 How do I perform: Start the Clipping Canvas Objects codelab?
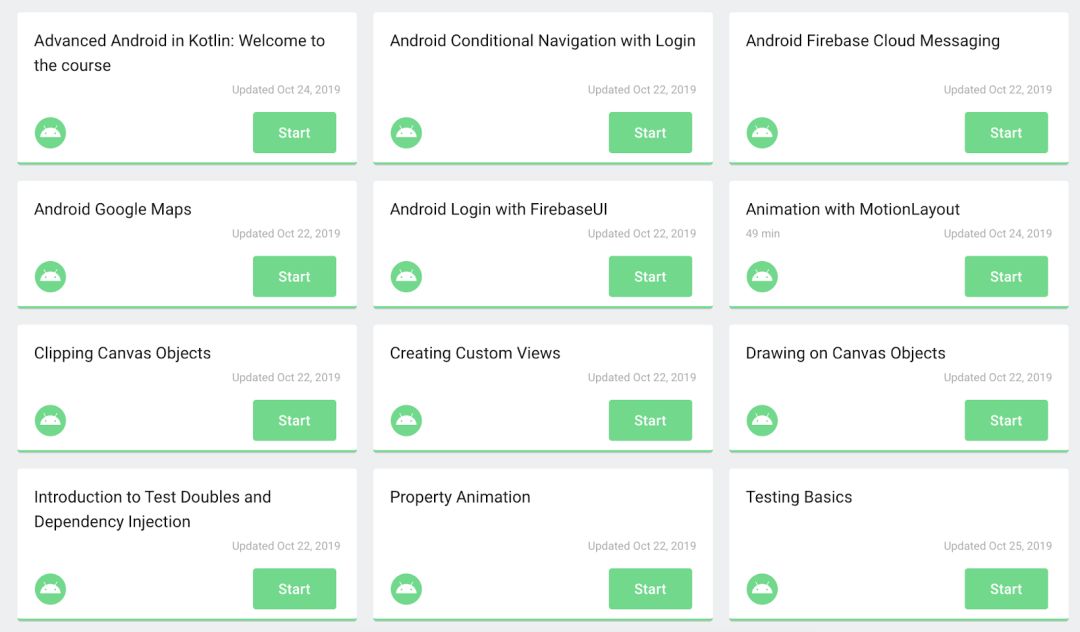(x=294, y=421)
